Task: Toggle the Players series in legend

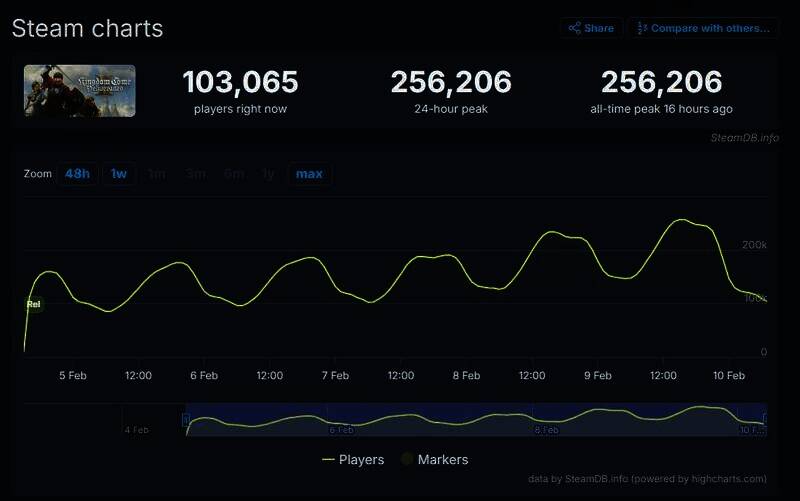Action: click(353, 460)
